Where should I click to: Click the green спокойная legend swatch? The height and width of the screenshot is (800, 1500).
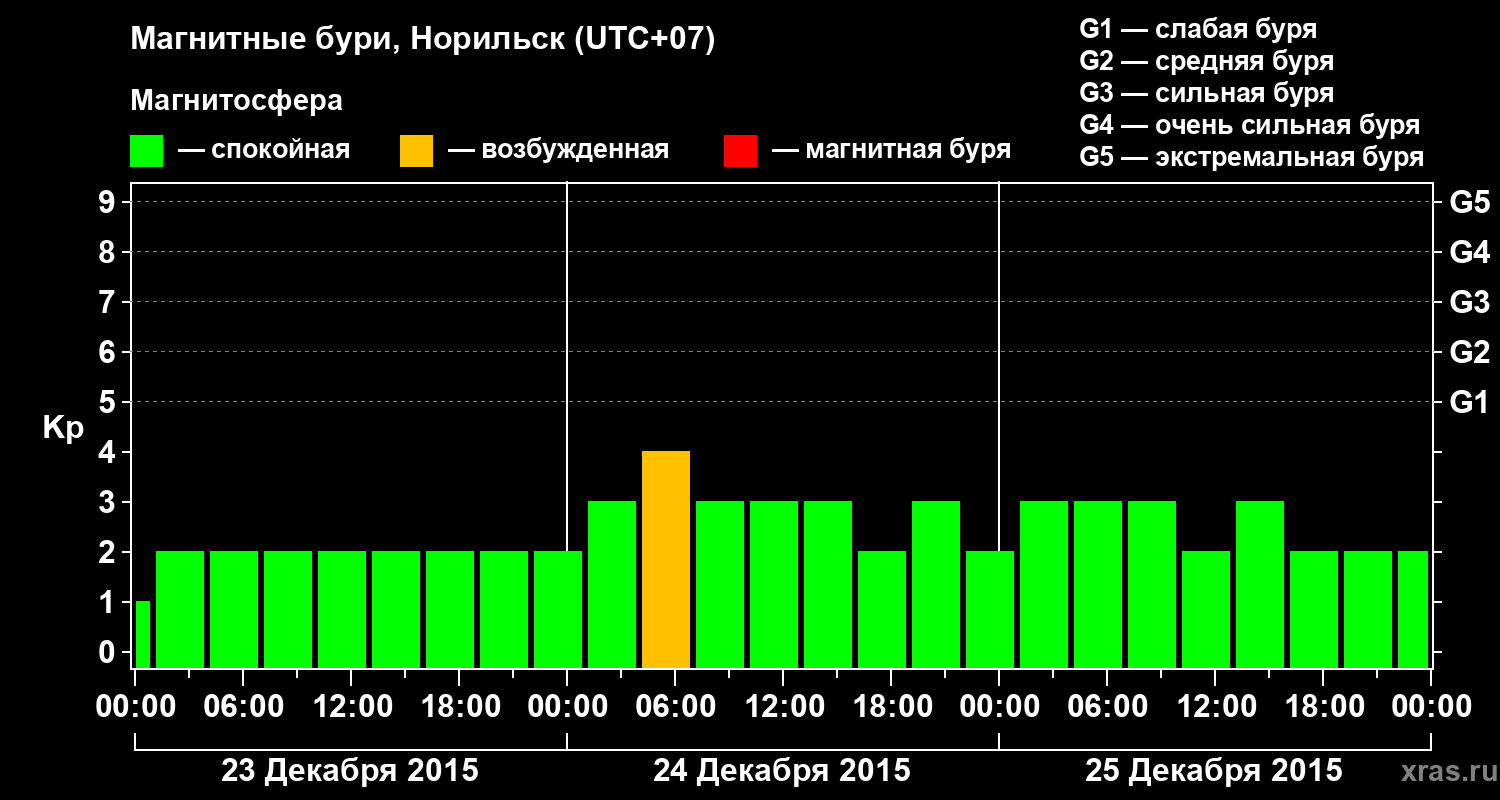point(147,151)
